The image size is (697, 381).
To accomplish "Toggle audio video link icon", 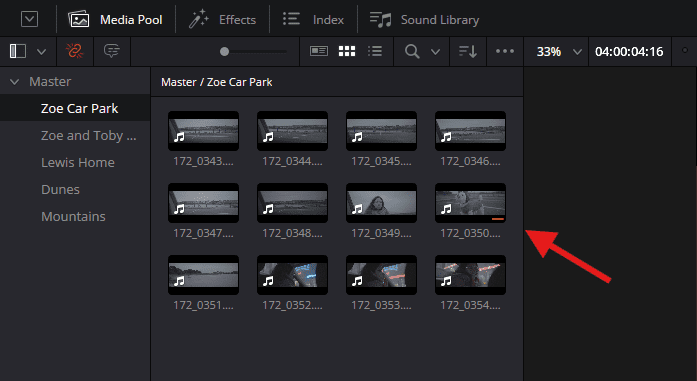I will [75, 51].
